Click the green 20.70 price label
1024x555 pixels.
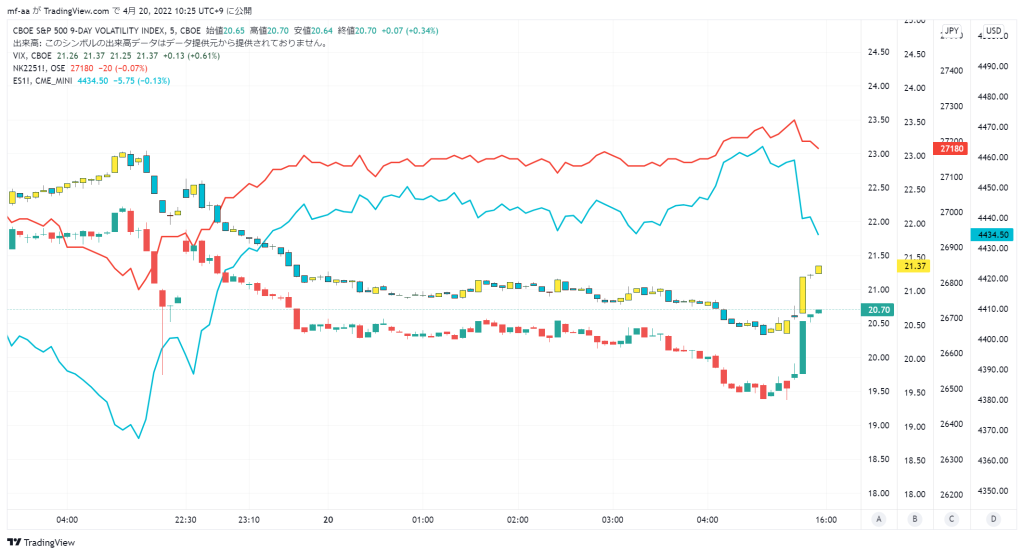coord(878,309)
